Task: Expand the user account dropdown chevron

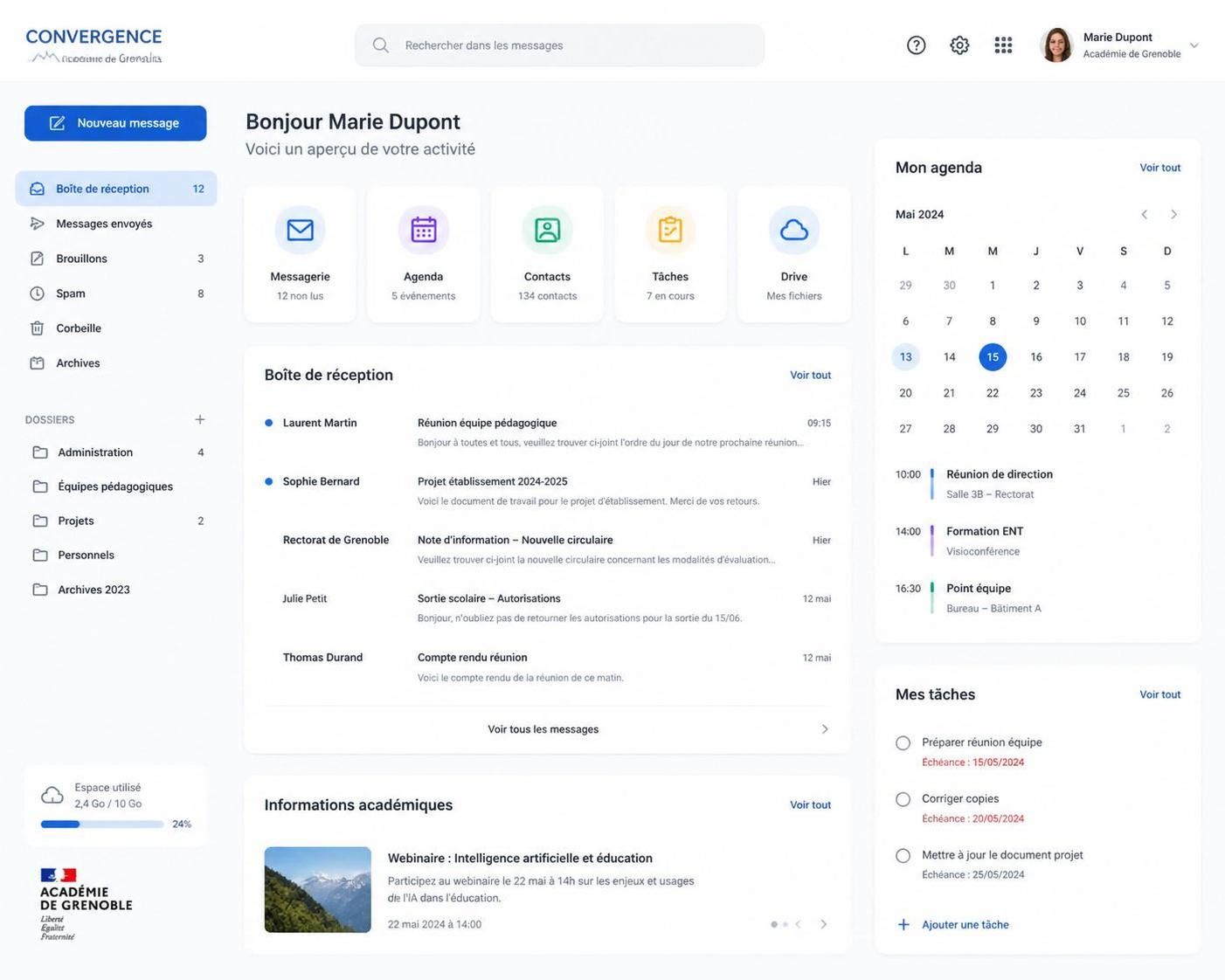Action: (1194, 45)
